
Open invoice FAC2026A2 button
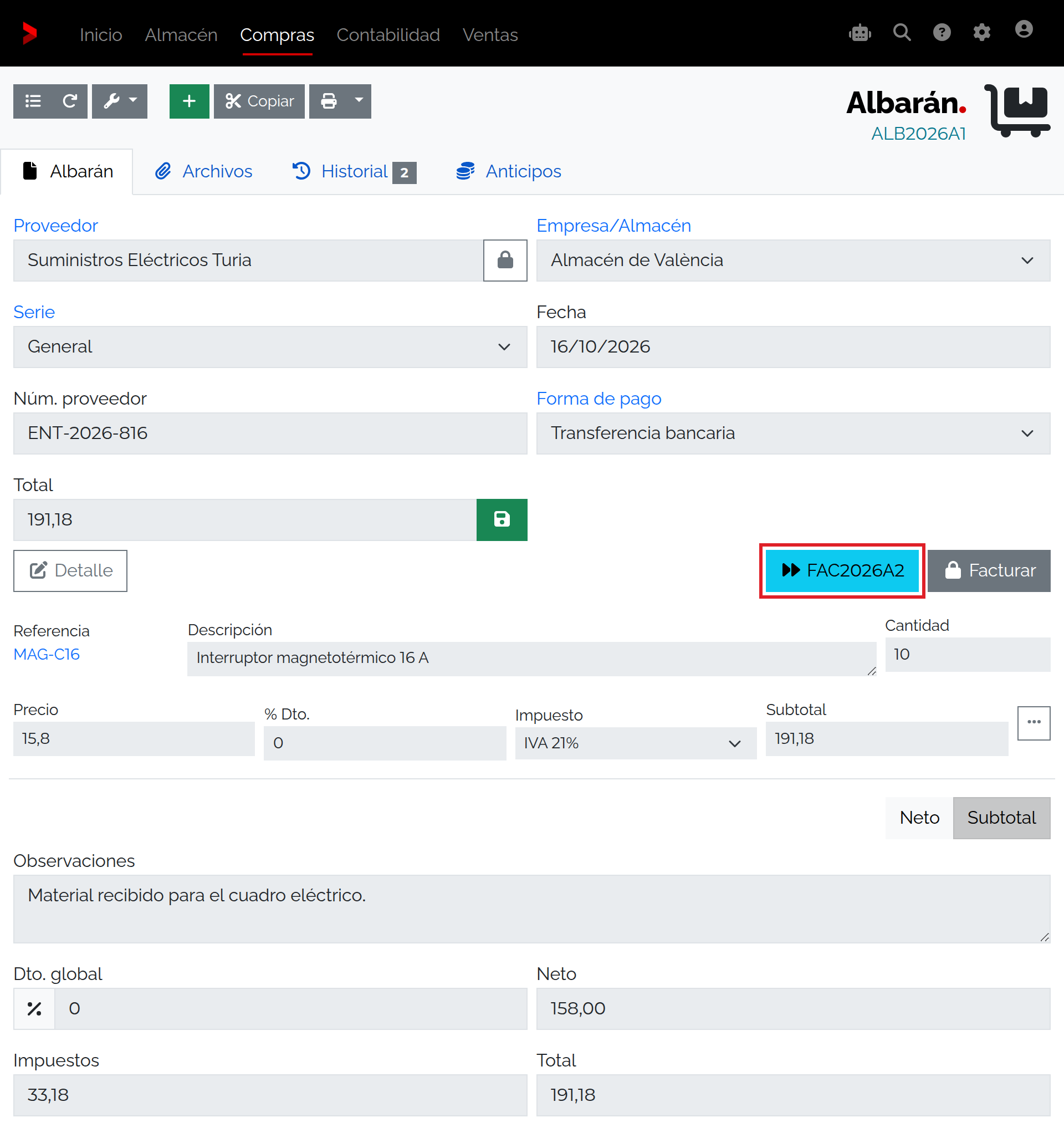pyautogui.click(x=842, y=570)
